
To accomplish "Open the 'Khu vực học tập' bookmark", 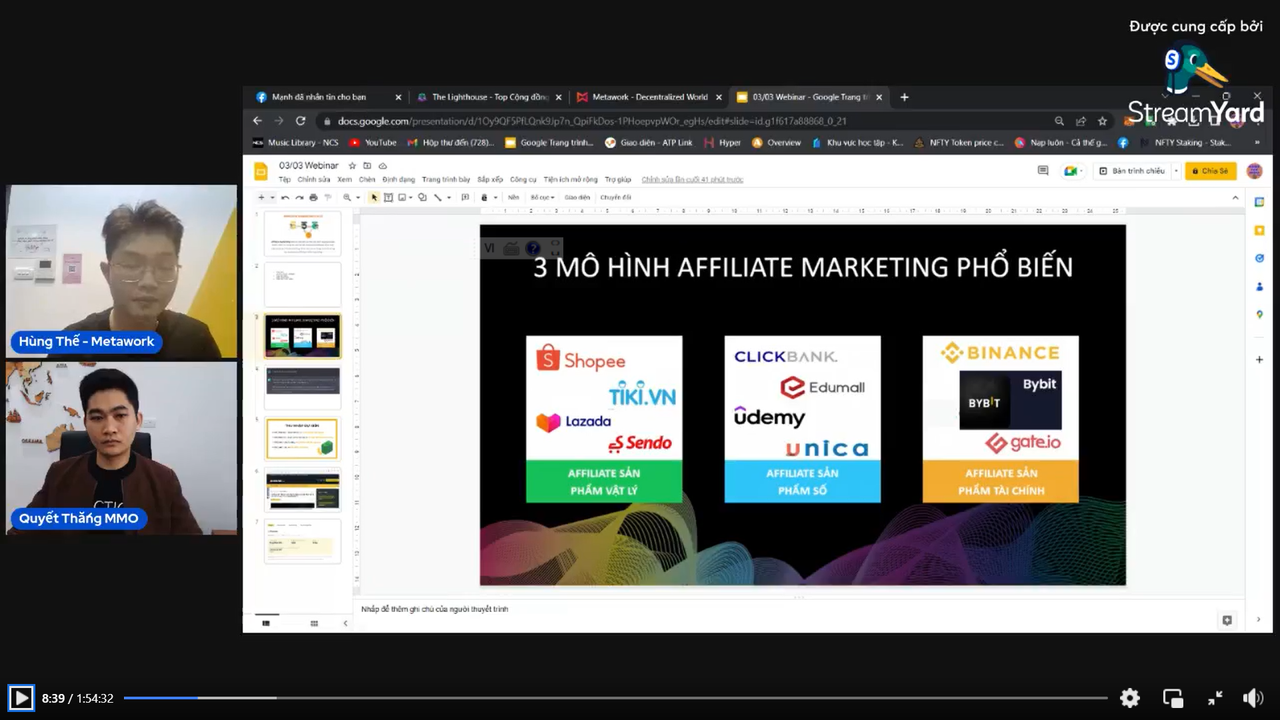I will [x=859, y=143].
